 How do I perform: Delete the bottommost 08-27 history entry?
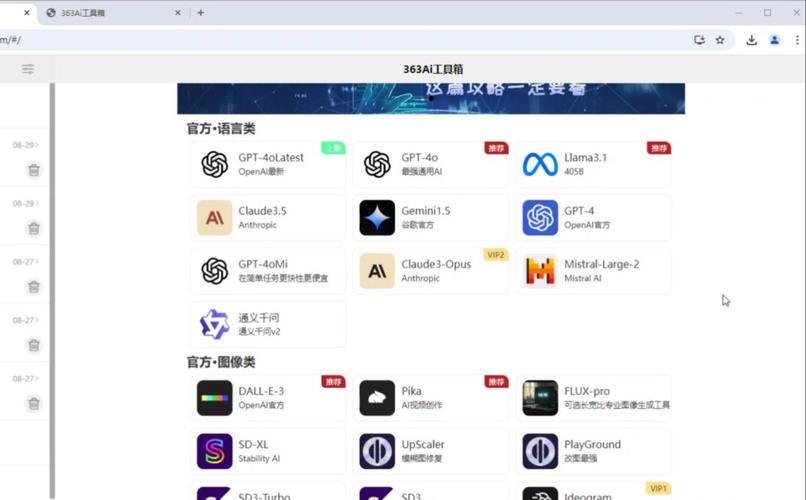tap(34, 403)
